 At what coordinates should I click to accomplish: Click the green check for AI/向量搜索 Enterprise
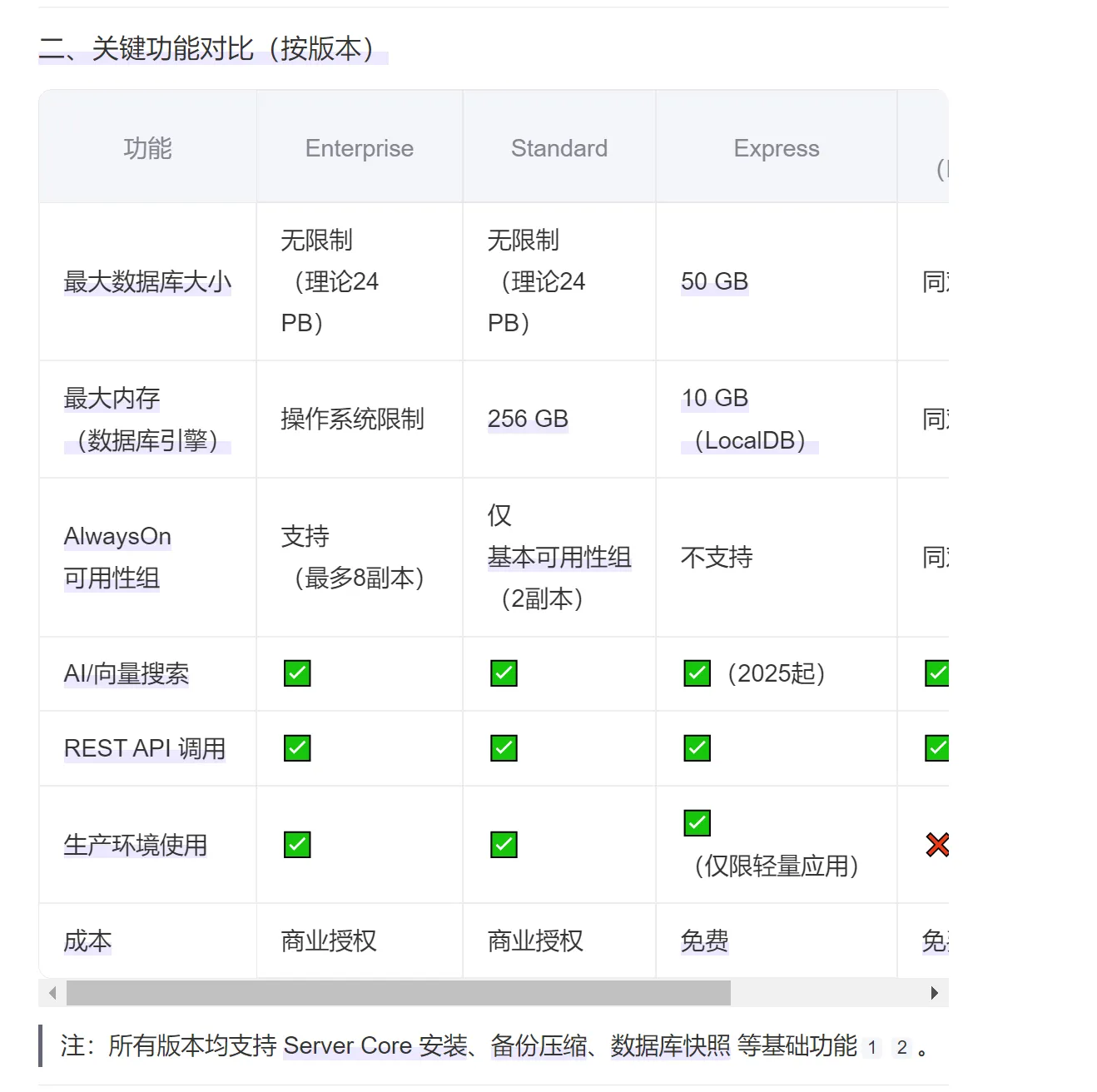297,673
